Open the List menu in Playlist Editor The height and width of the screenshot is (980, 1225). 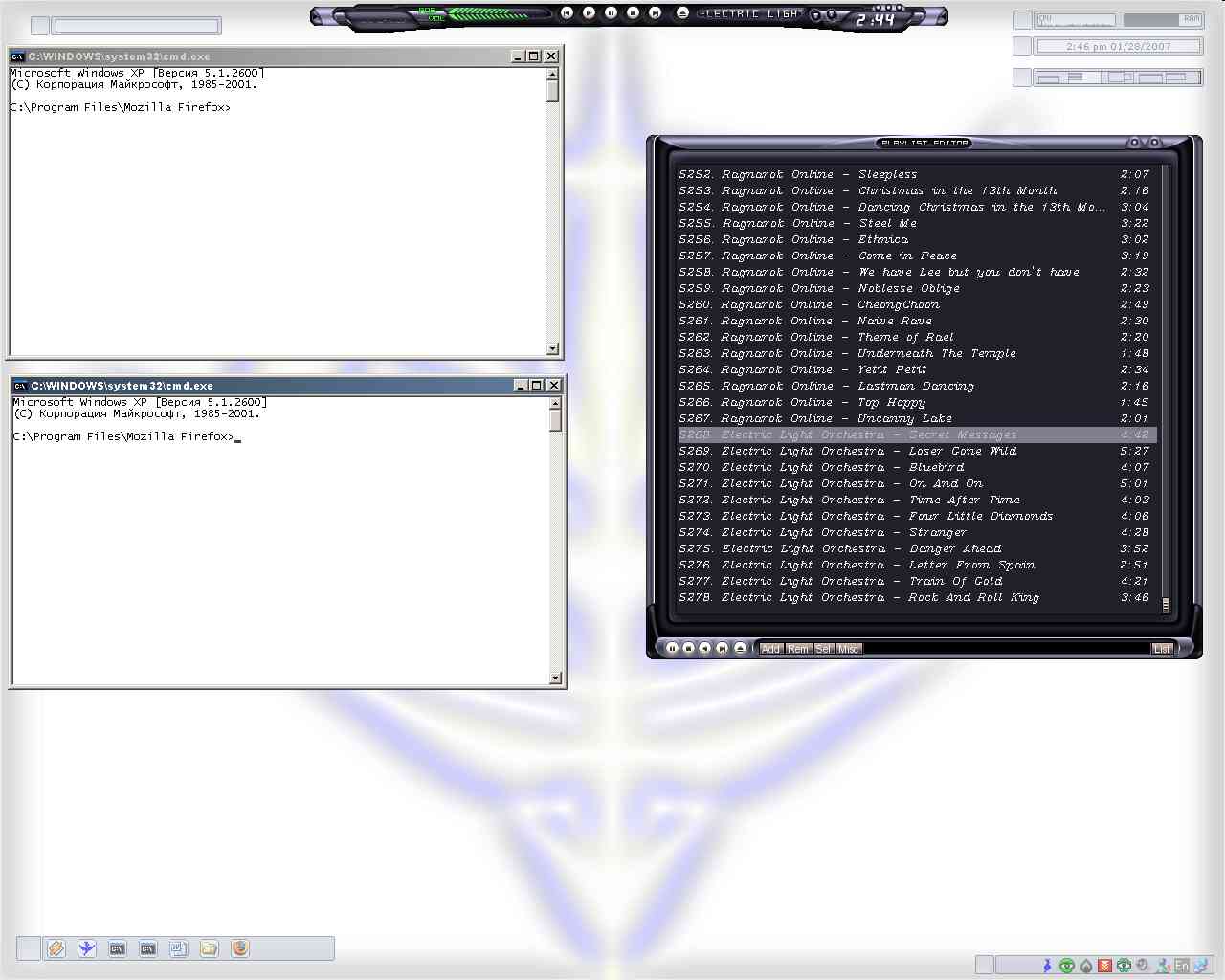[x=1162, y=649]
